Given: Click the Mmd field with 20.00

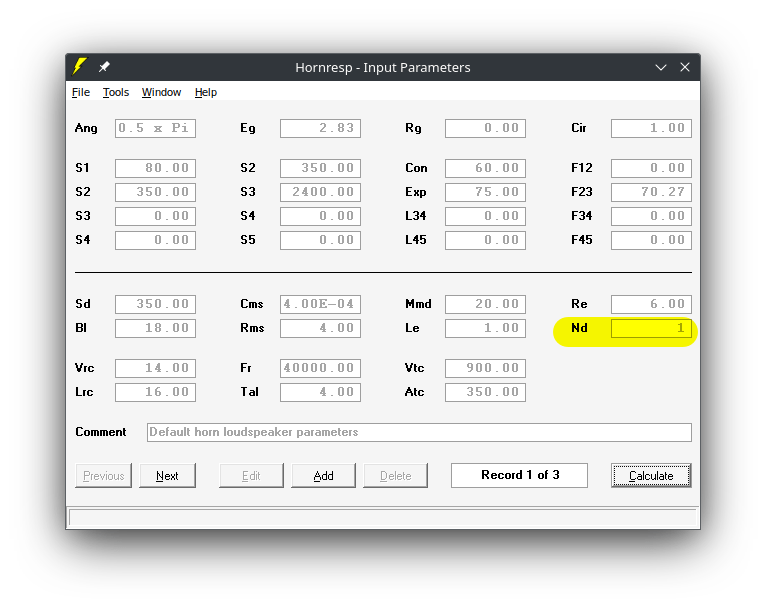Looking at the screenshot, I should [485, 304].
